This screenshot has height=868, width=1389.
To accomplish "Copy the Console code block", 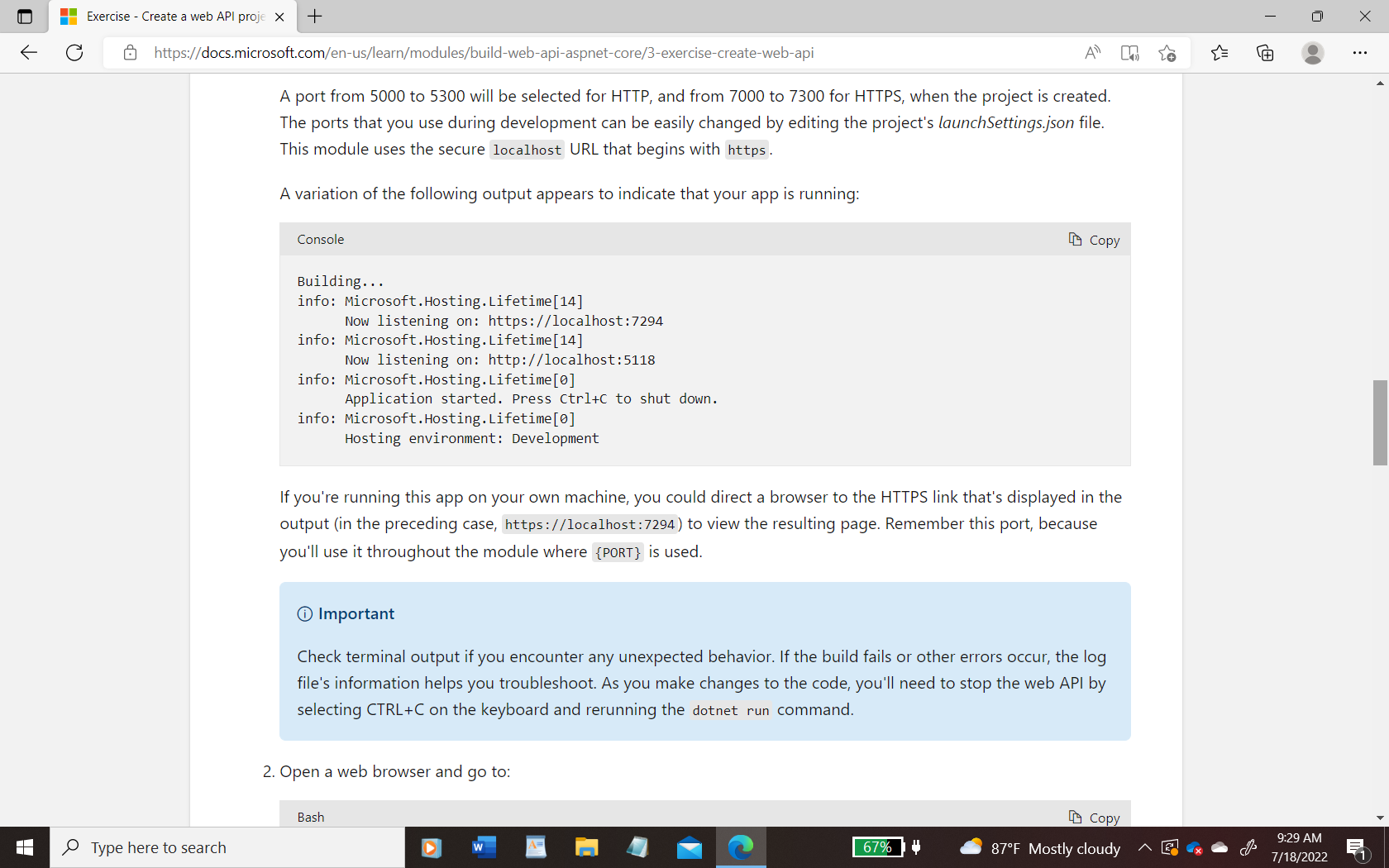I will [x=1094, y=240].
